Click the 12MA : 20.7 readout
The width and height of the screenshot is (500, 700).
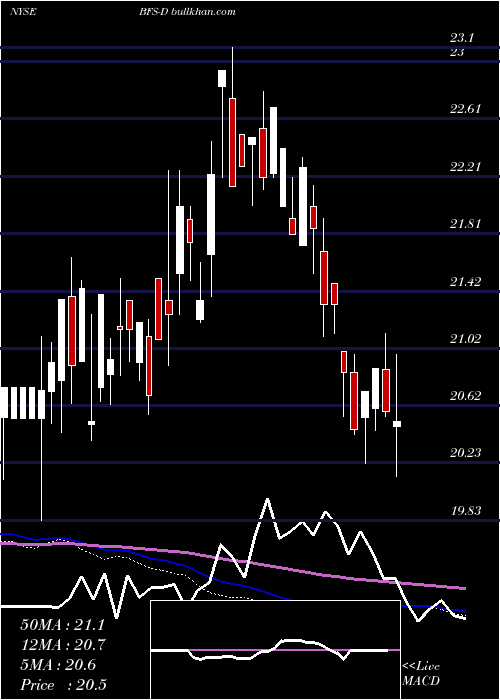pyautogui.click(x=62, y=645)
